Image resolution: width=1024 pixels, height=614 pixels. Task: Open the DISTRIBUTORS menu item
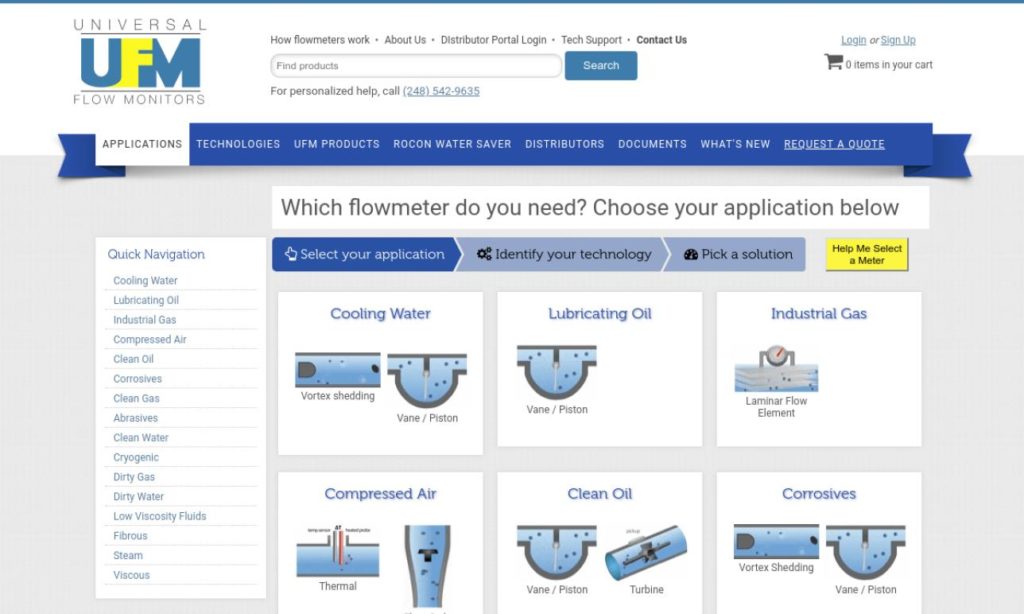click(x=564, y=144)
